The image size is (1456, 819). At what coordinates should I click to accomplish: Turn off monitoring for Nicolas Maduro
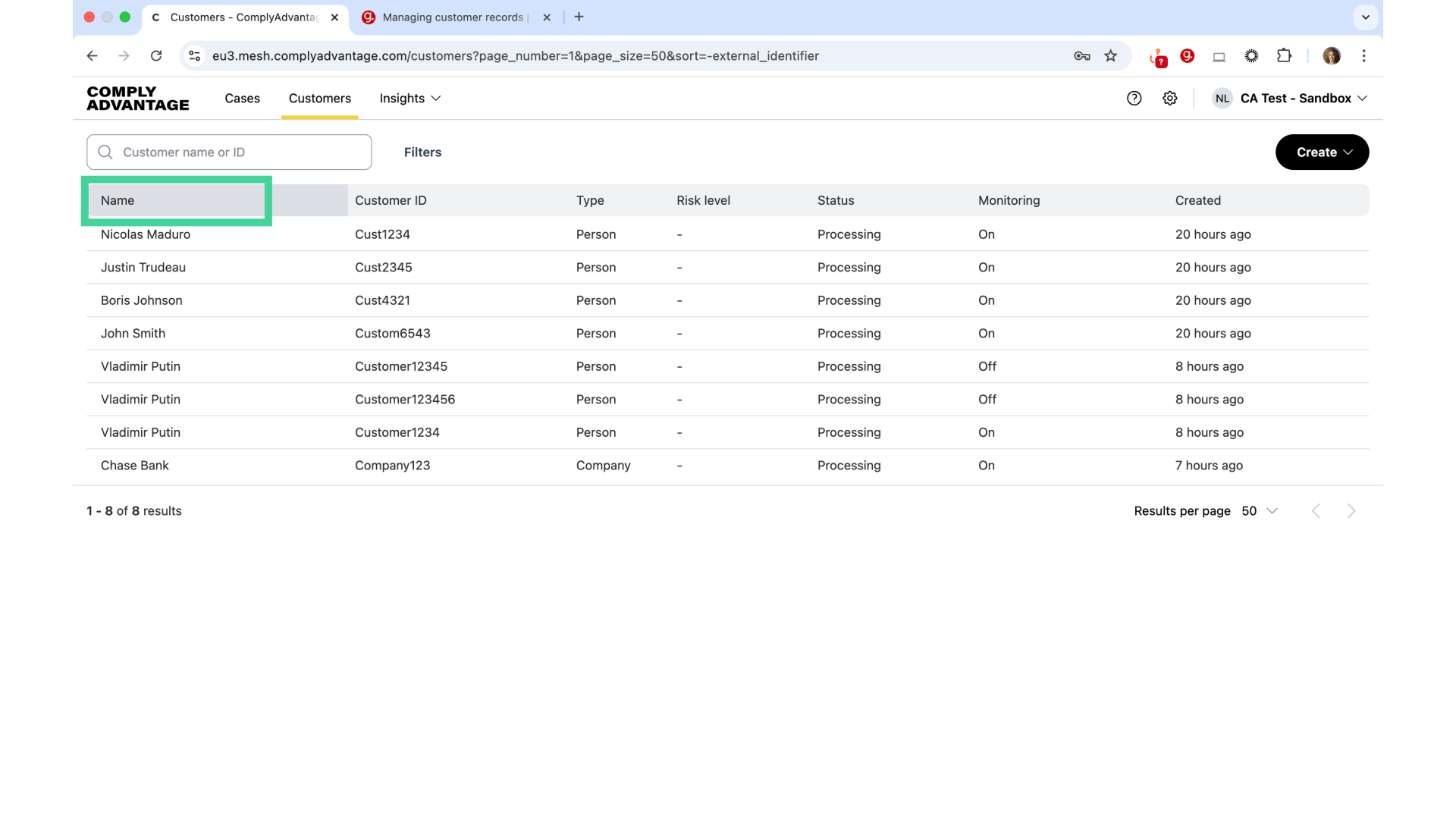(x=987, y=234)
